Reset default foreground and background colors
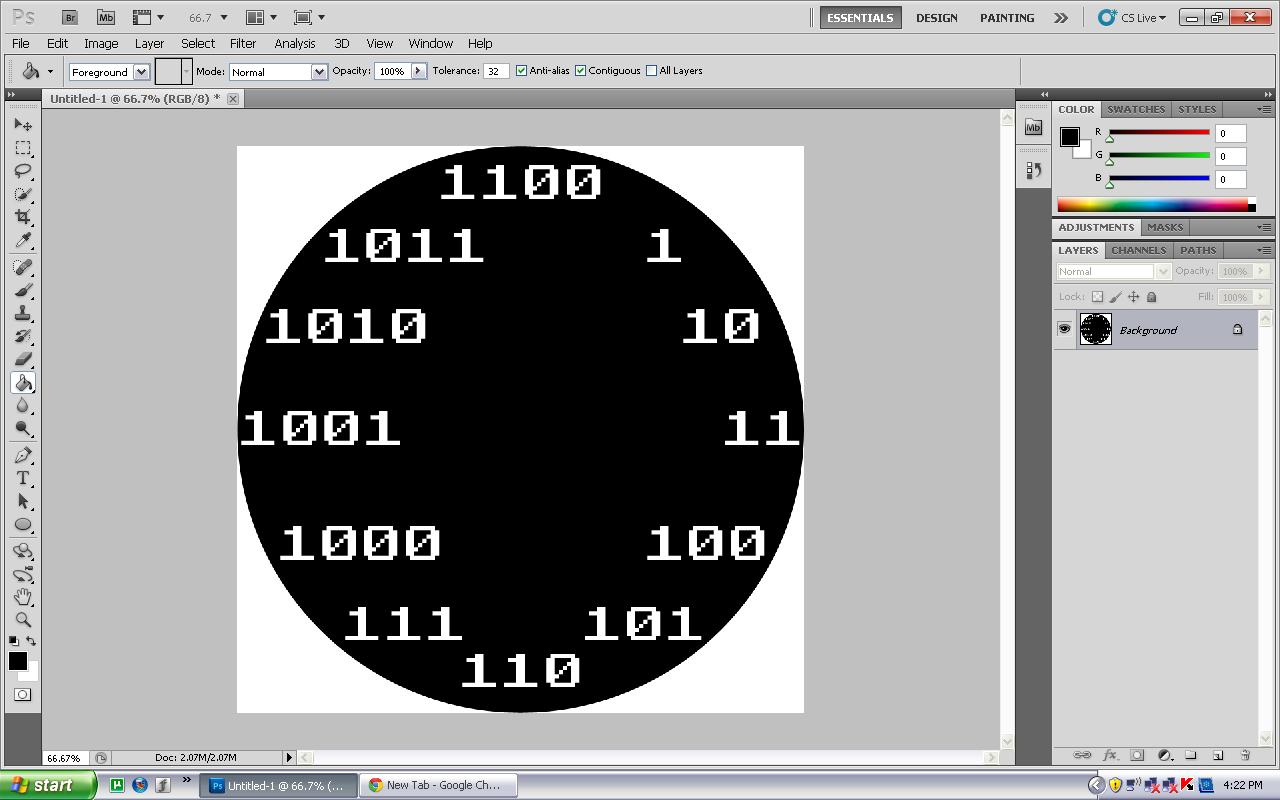The width and height of the screenshot is (1280, 800). coord(14,641)
